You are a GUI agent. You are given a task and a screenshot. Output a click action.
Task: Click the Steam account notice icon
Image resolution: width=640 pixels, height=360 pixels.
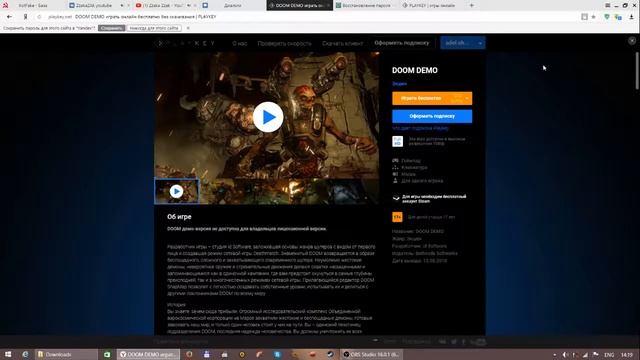[396, 198]
